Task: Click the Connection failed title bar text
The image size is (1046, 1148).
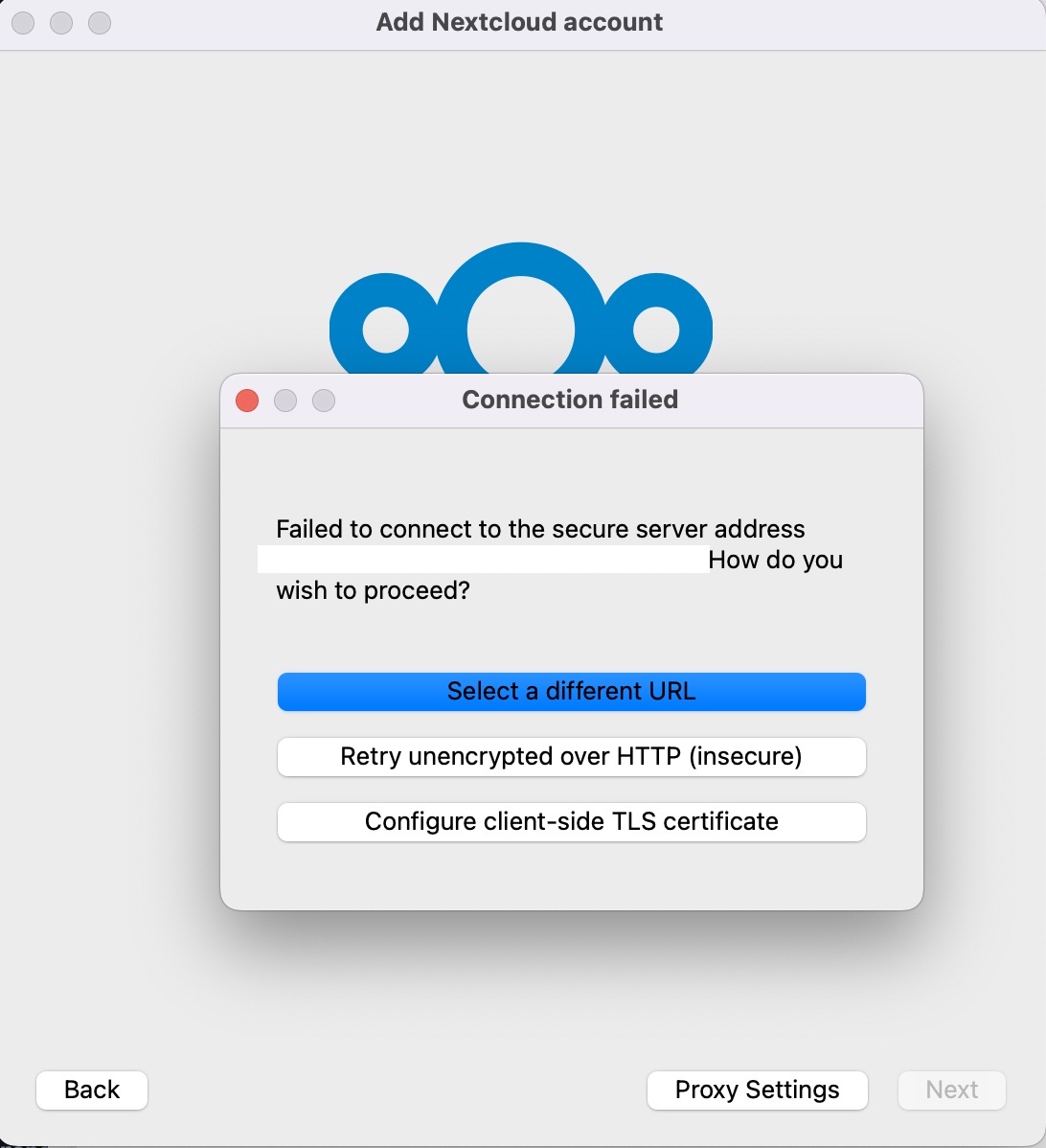Action: (x=570, y=400)
